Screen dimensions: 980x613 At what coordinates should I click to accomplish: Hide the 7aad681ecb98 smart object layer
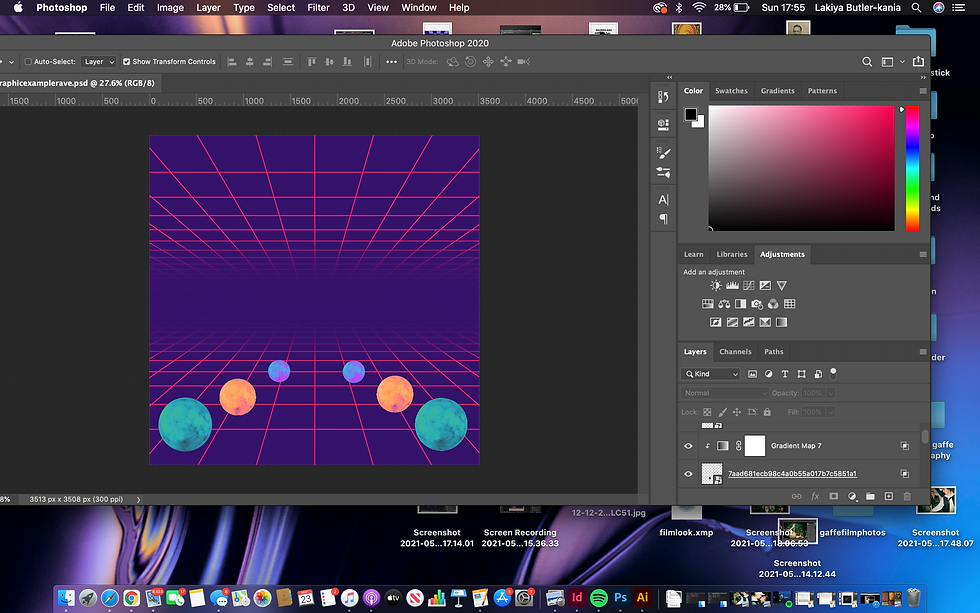[x=688, y=474]
